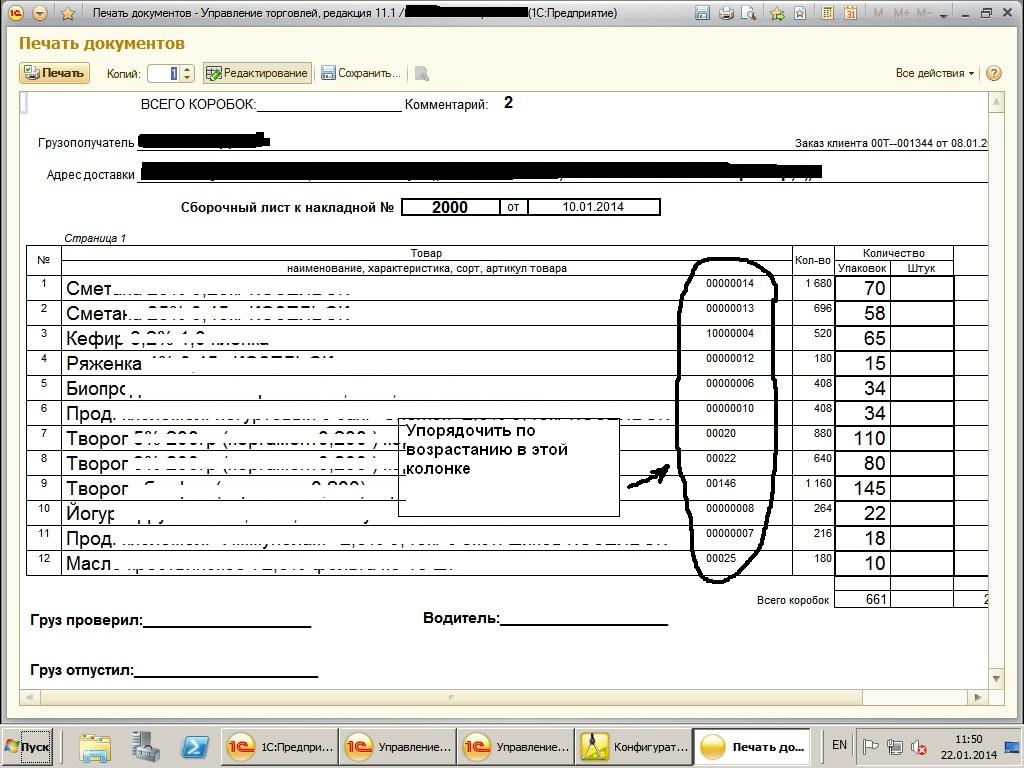The width and height of the screenshot is (1024, 768).
Task: Expand the Все действия dropdown
Action: (935, 73)
